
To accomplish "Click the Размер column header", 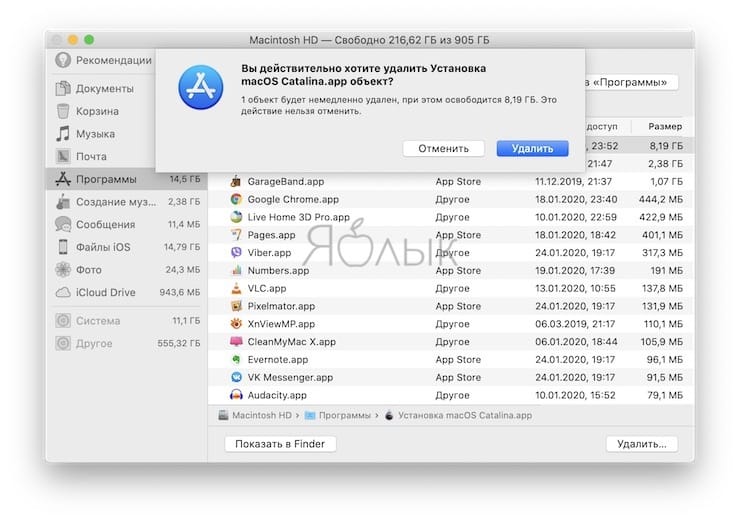I will tap(664, 126).
